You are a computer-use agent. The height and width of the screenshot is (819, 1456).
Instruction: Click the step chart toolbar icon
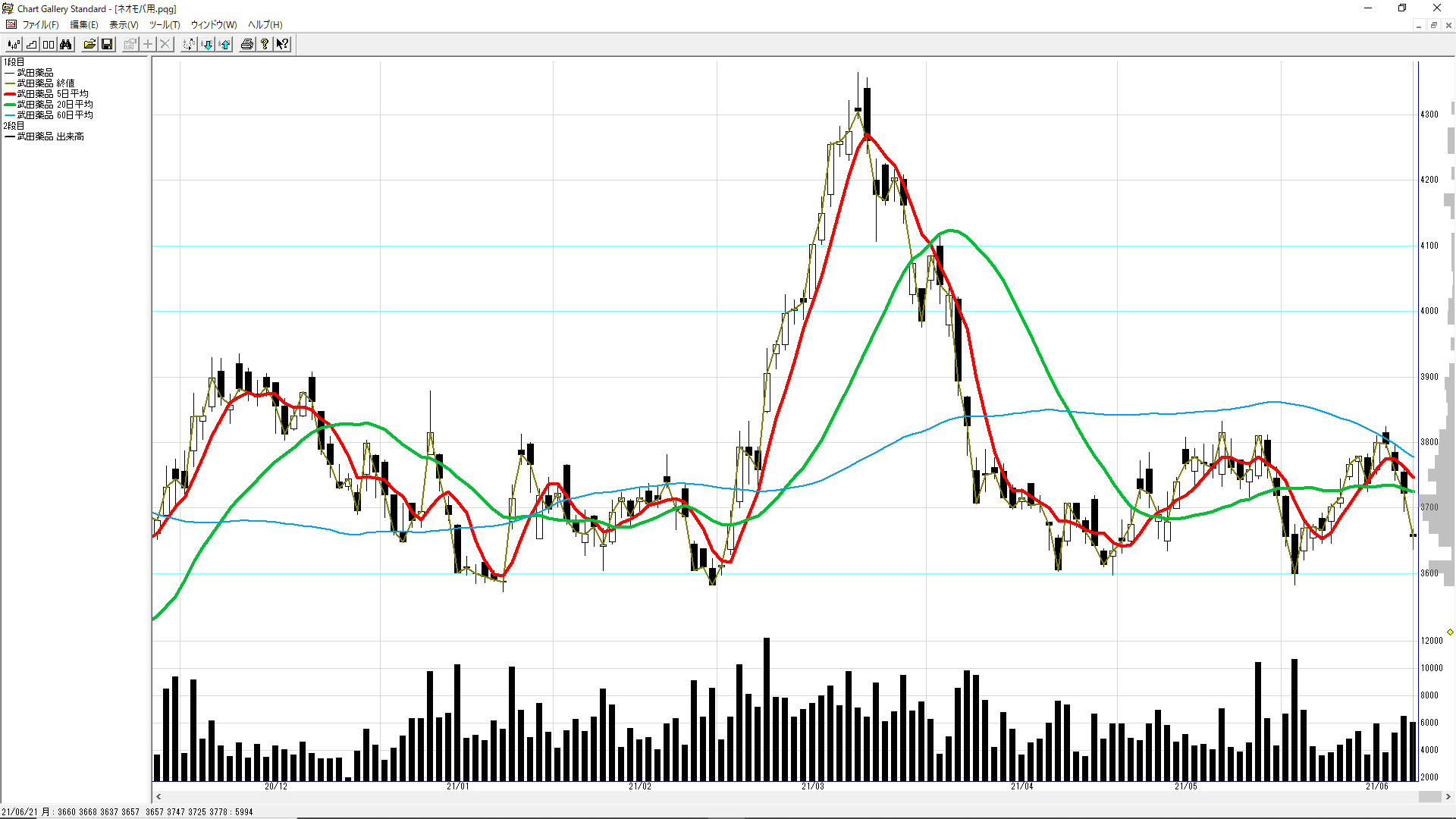coord(31,45)
